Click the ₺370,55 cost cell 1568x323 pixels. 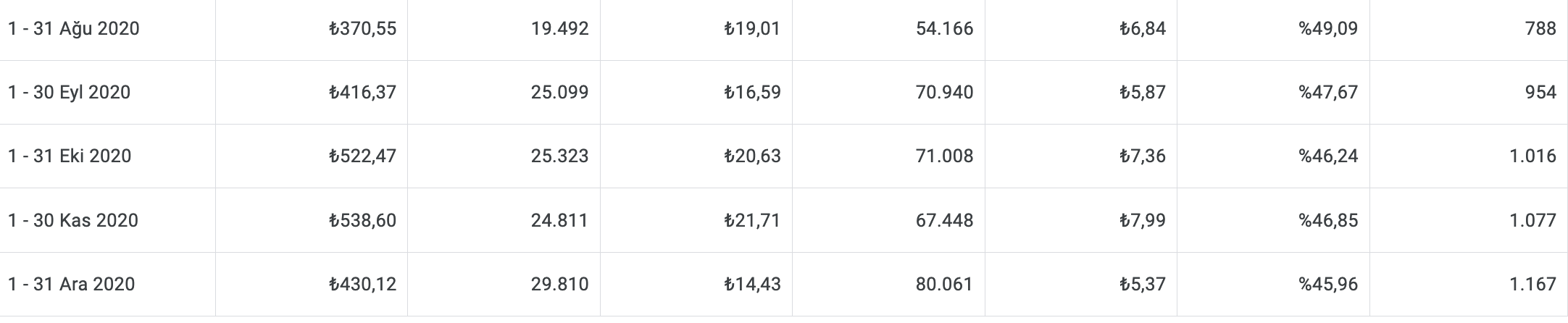tap(312, 29)
